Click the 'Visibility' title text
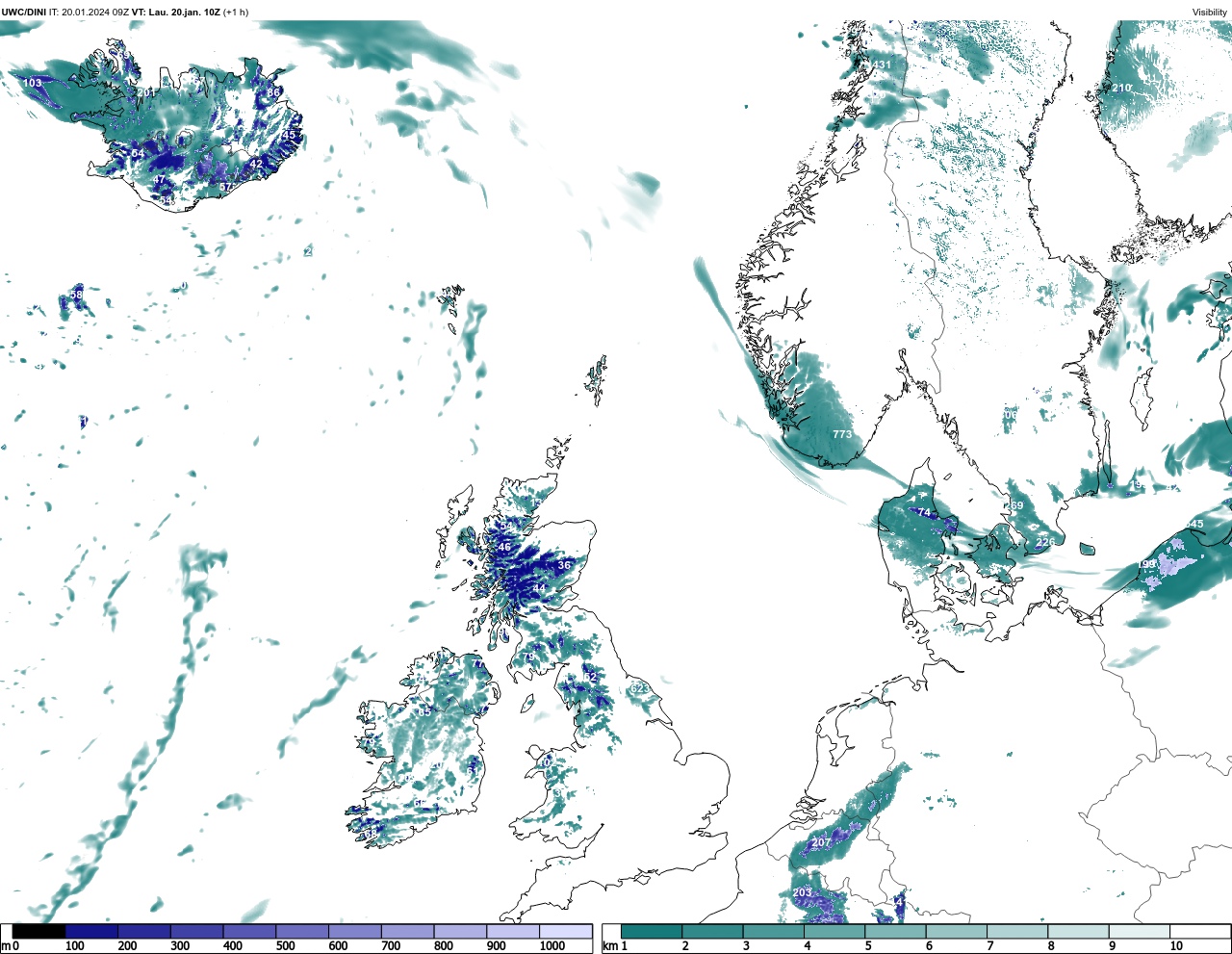This screenshot has width=1232, height=954. 1210,13
